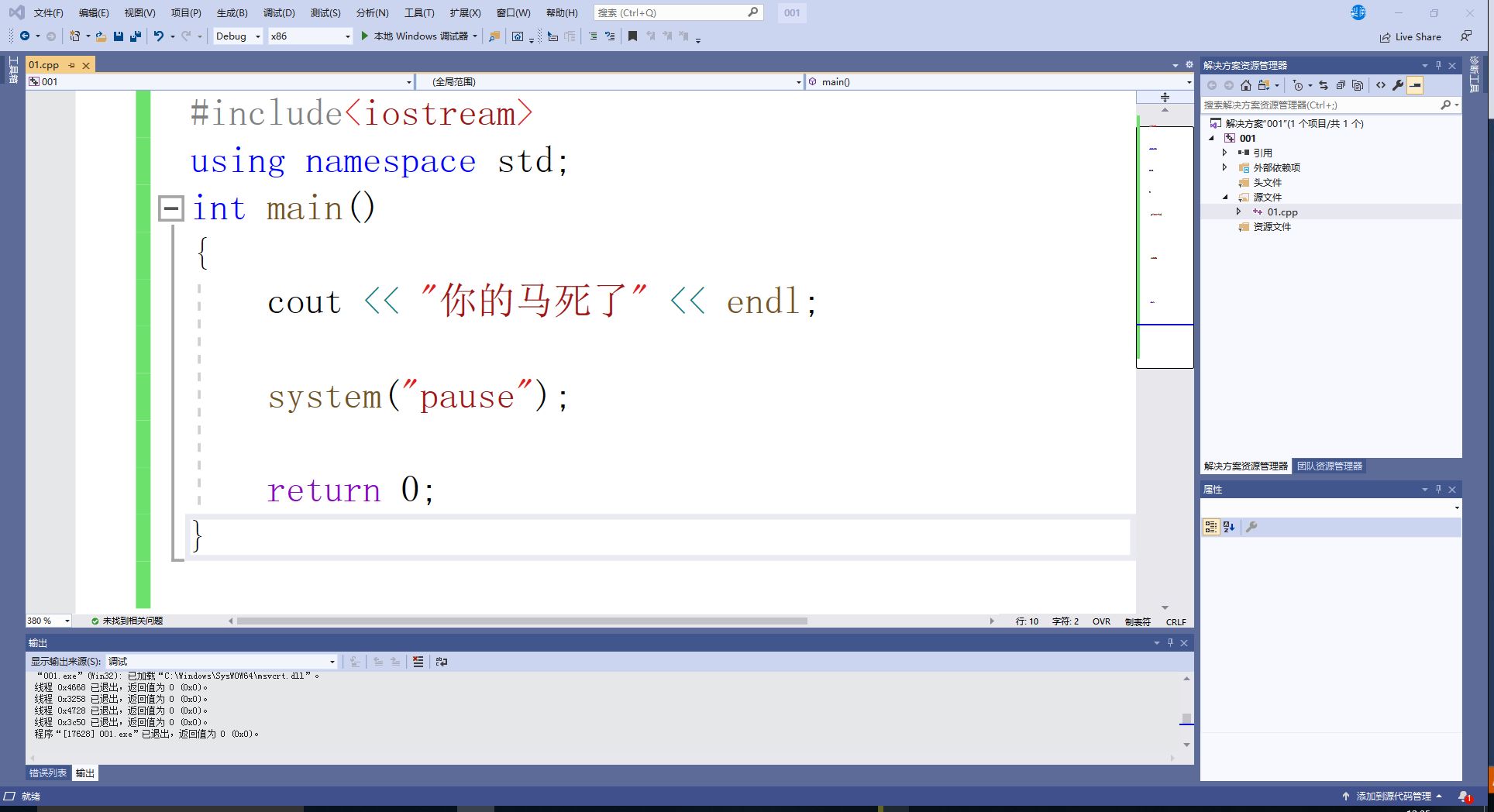Switch to the 错误列表 tab

coord(48,773)
